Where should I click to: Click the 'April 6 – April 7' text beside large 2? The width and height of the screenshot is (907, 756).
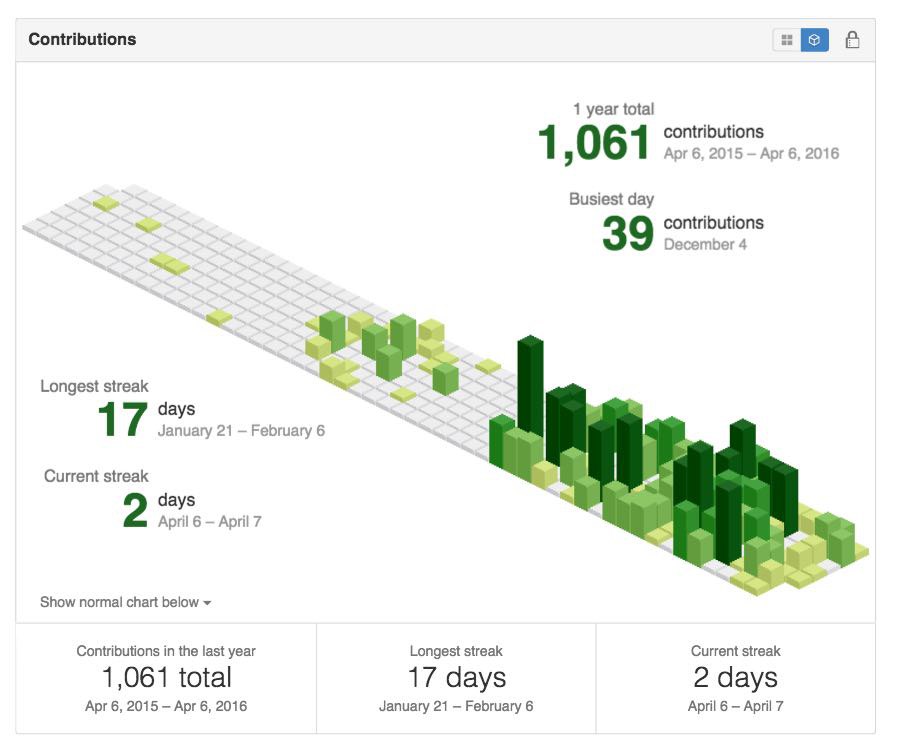pos(209,522)
